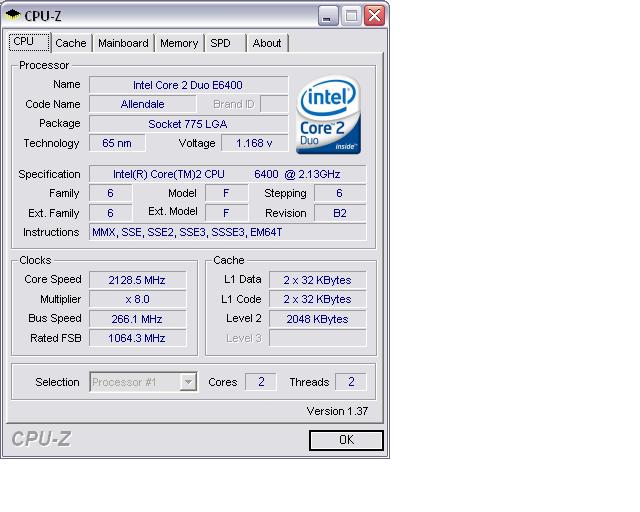Click the CPU-Z chip icon in title bar

pyautogui.click(x=13, y=15)
